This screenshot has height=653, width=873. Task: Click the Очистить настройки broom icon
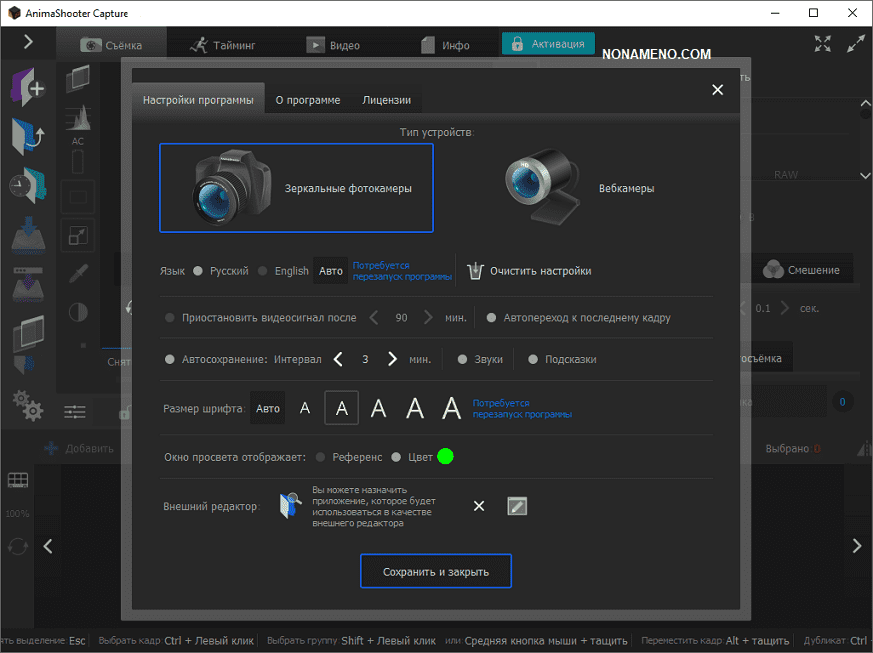474,270
